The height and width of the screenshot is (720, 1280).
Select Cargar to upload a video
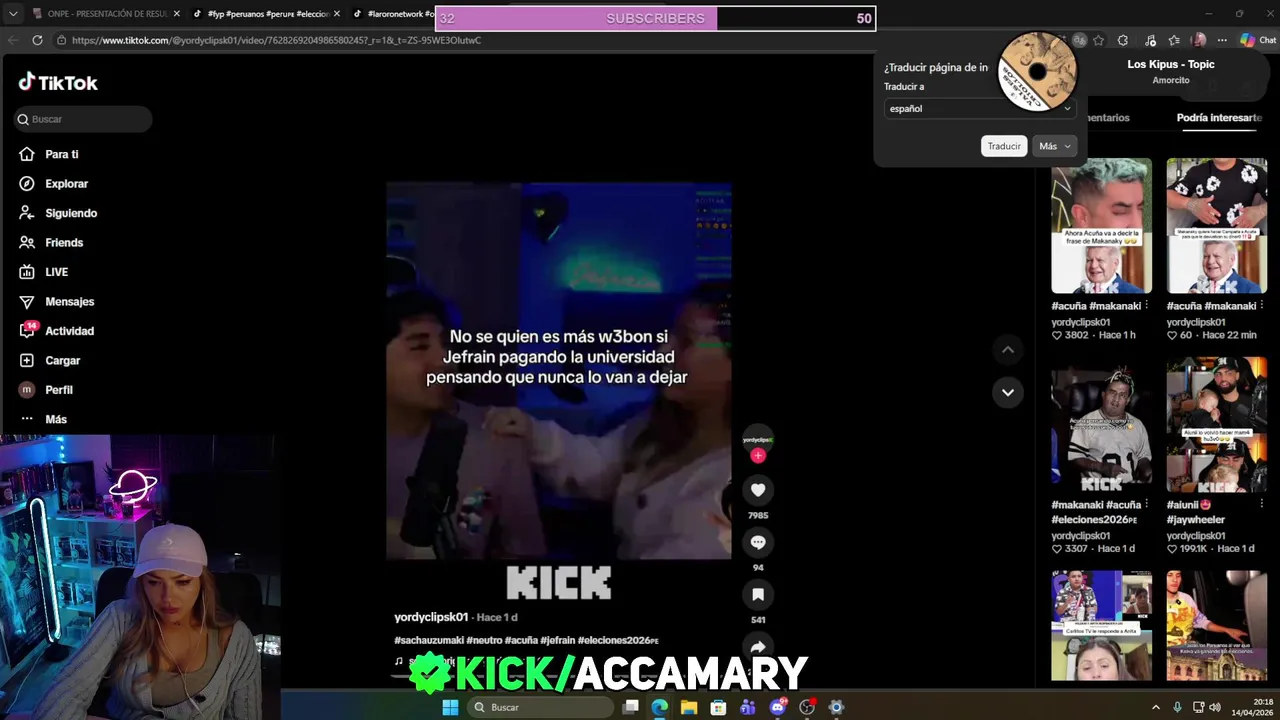tap(49, 360)
